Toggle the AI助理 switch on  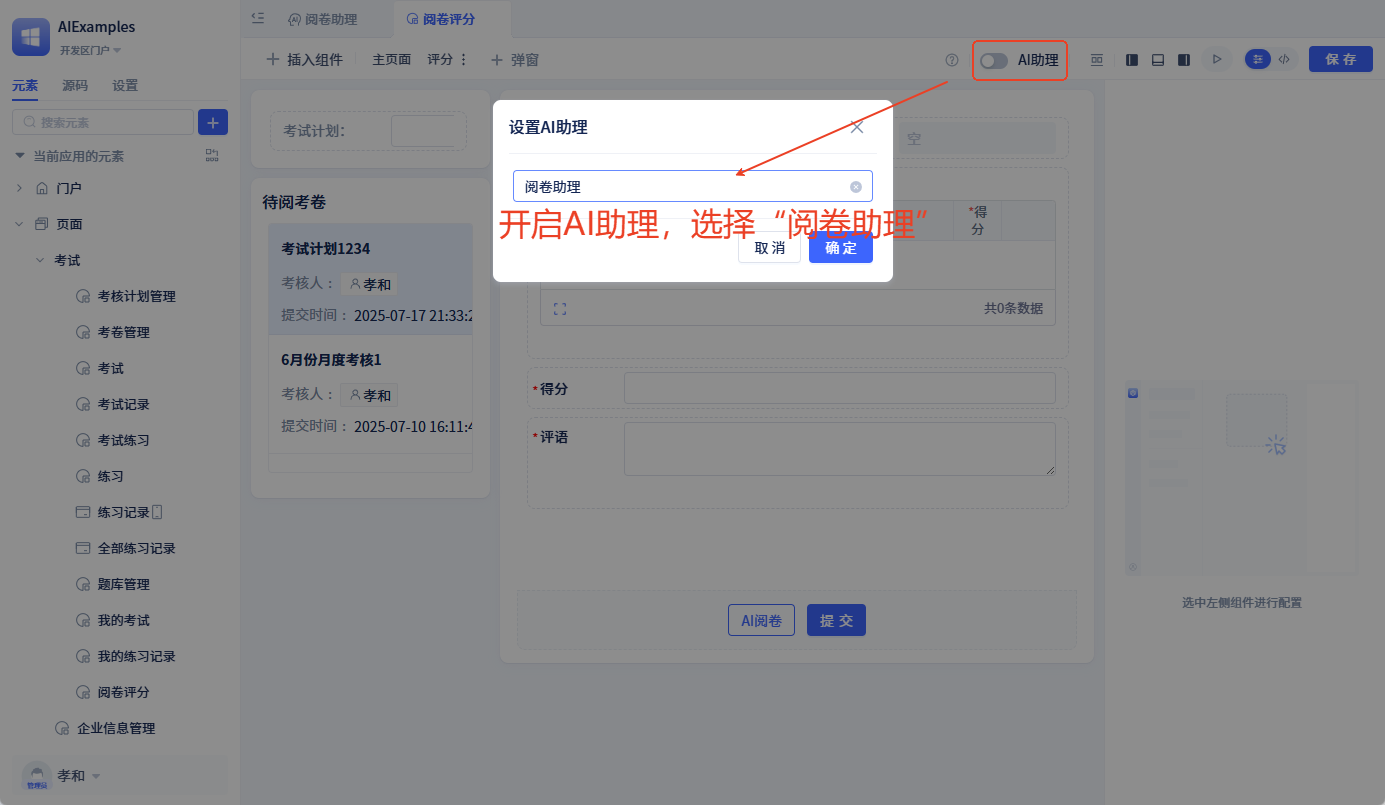click(x=993, y=60)
